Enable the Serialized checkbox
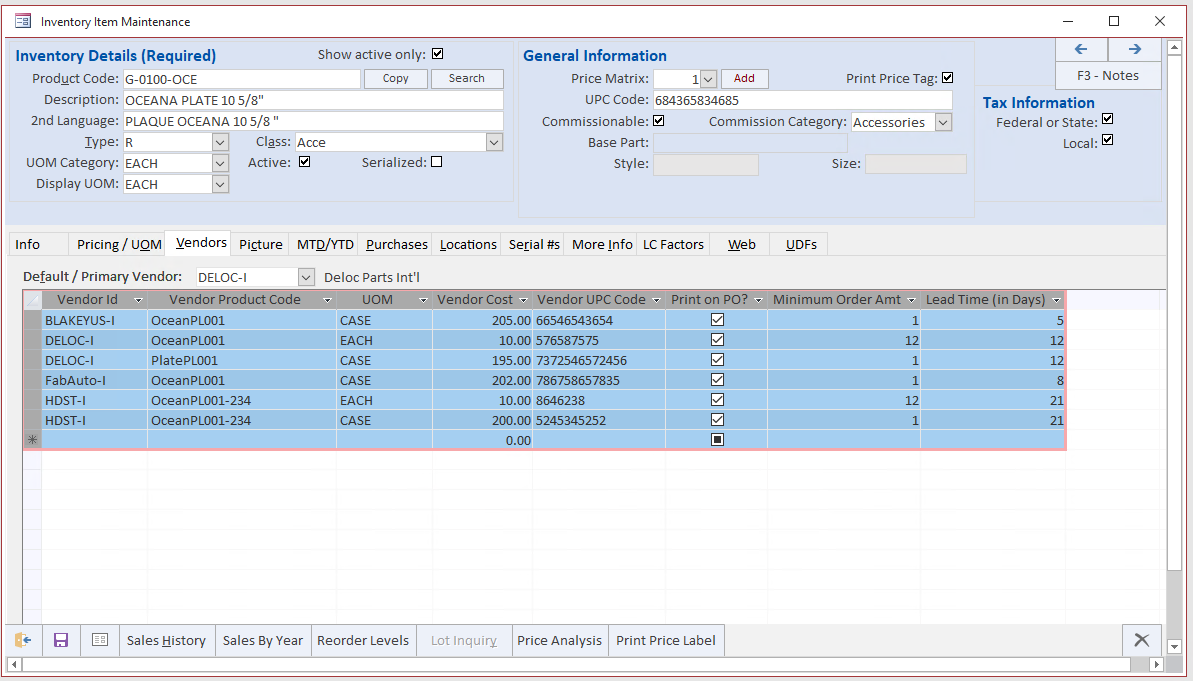The height and width of the screenshot is (681, 1193). click(436, 162)
